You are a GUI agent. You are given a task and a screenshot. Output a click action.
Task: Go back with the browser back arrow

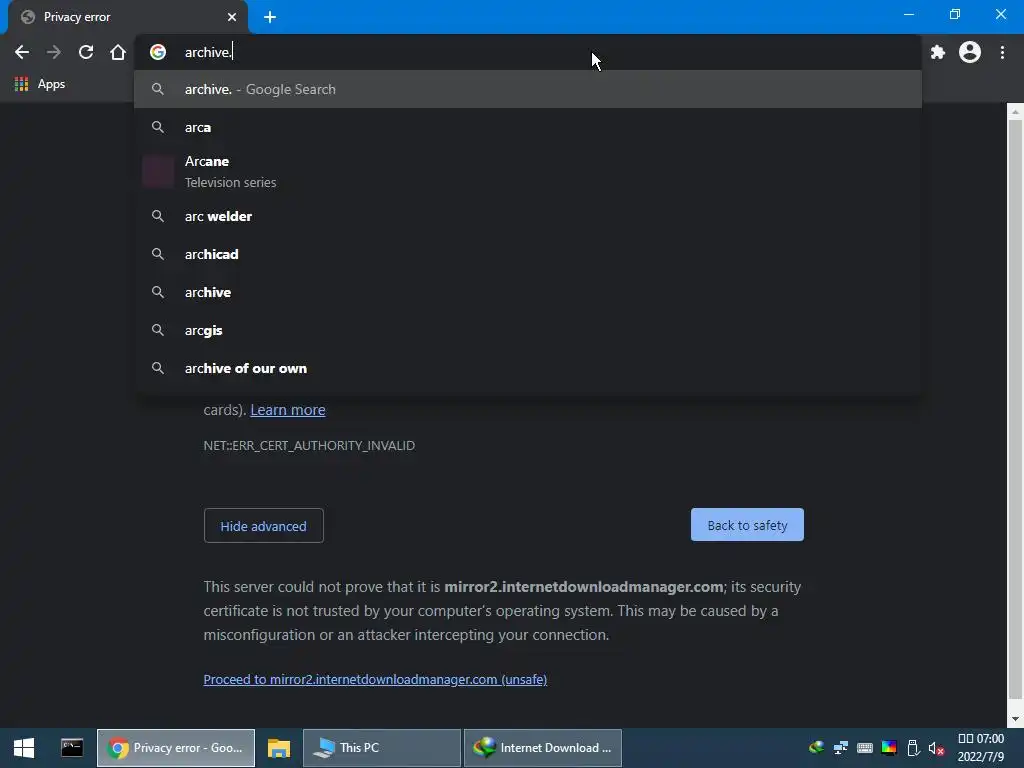pyautogui.click(x=22, y=52)
